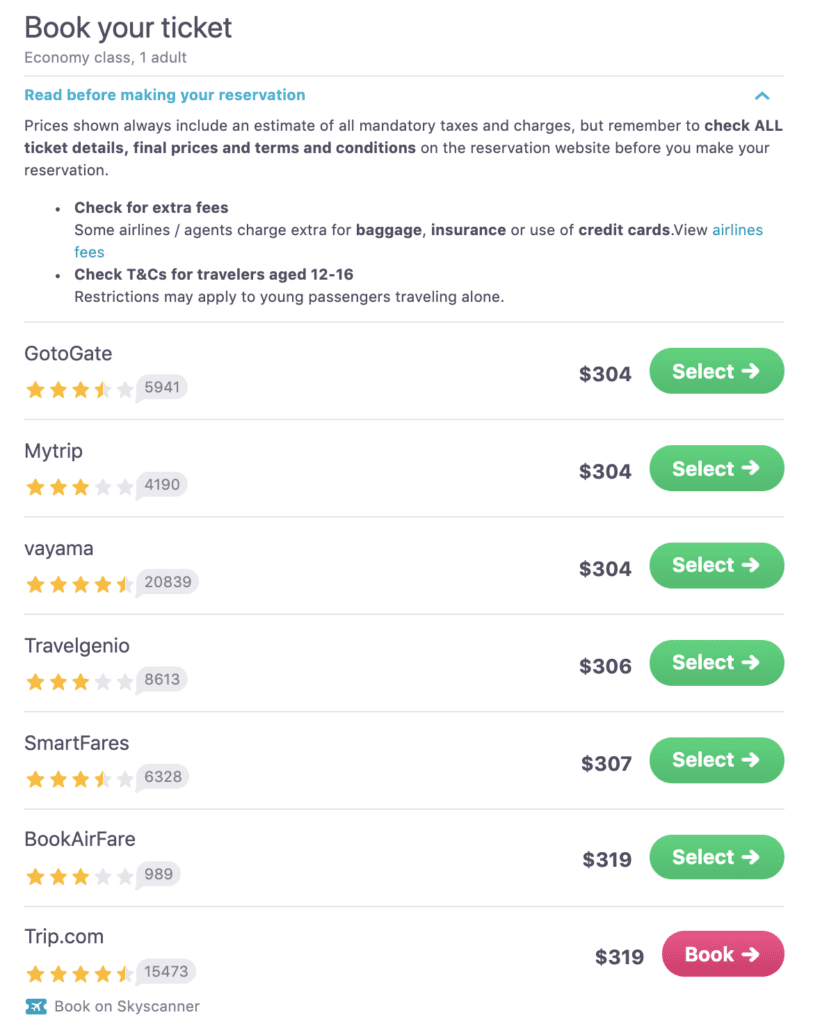Screen dimensions: 829x1024
Task: Select the GotoGate $304 fare
Action: pyautogui.click(x=716, y=371)
